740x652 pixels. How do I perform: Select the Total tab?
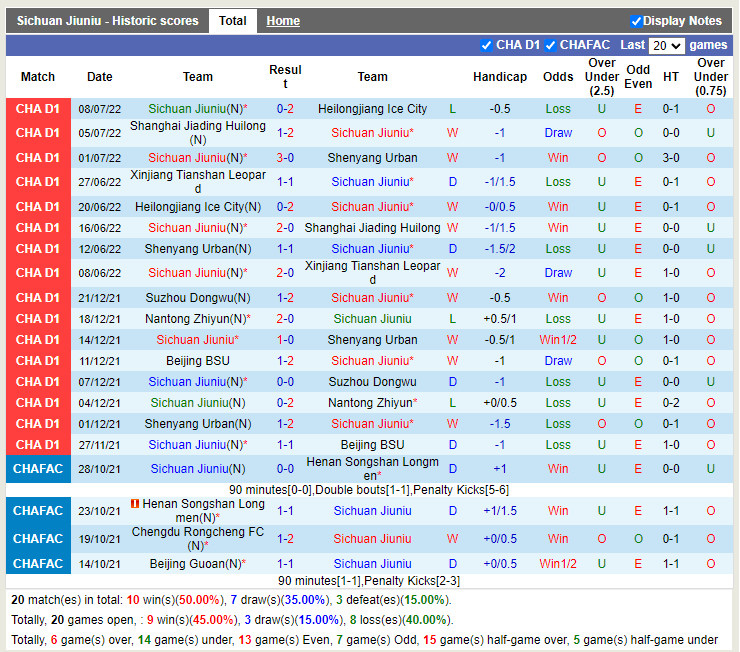coord(233,21)
